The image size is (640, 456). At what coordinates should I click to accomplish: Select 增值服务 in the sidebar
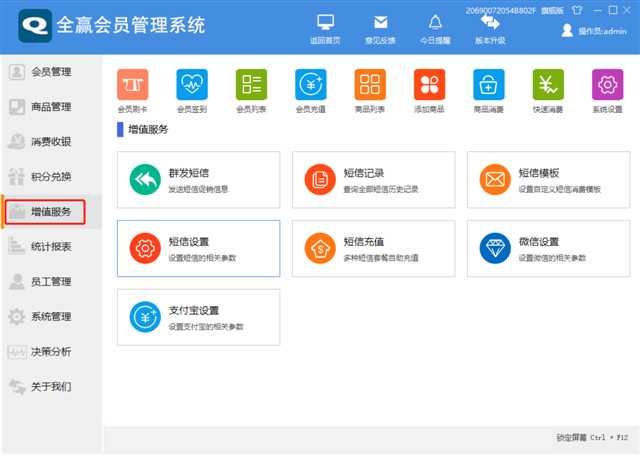click(52, 211)
